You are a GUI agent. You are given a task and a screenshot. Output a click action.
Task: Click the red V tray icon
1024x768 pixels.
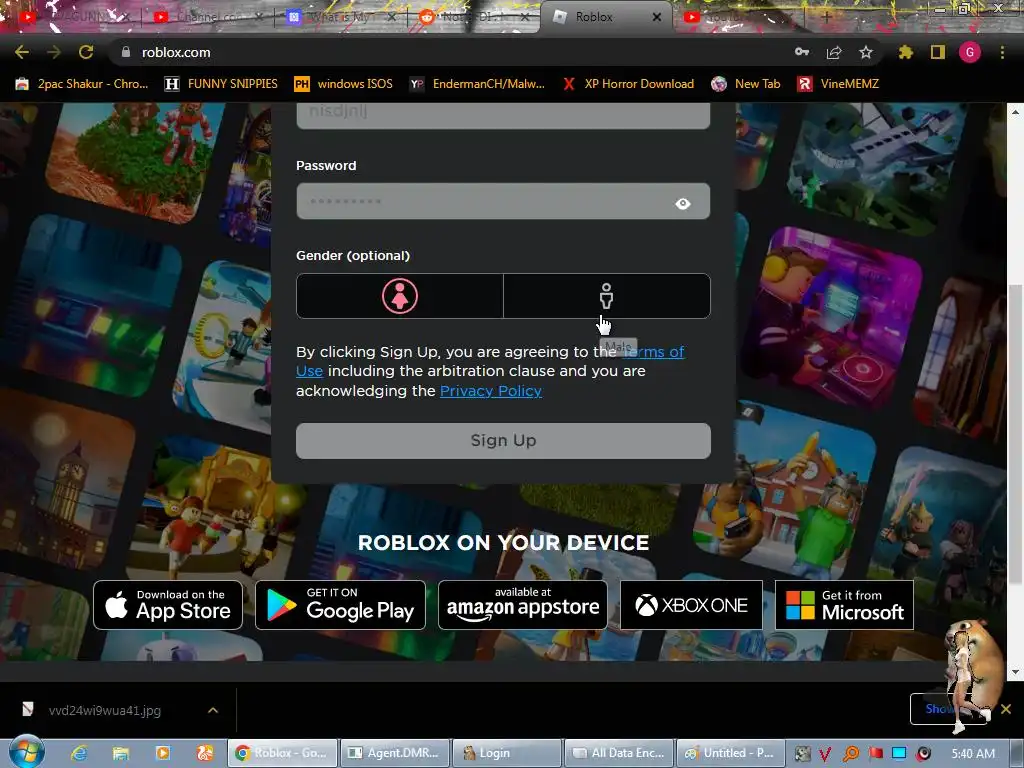[825, 754]
